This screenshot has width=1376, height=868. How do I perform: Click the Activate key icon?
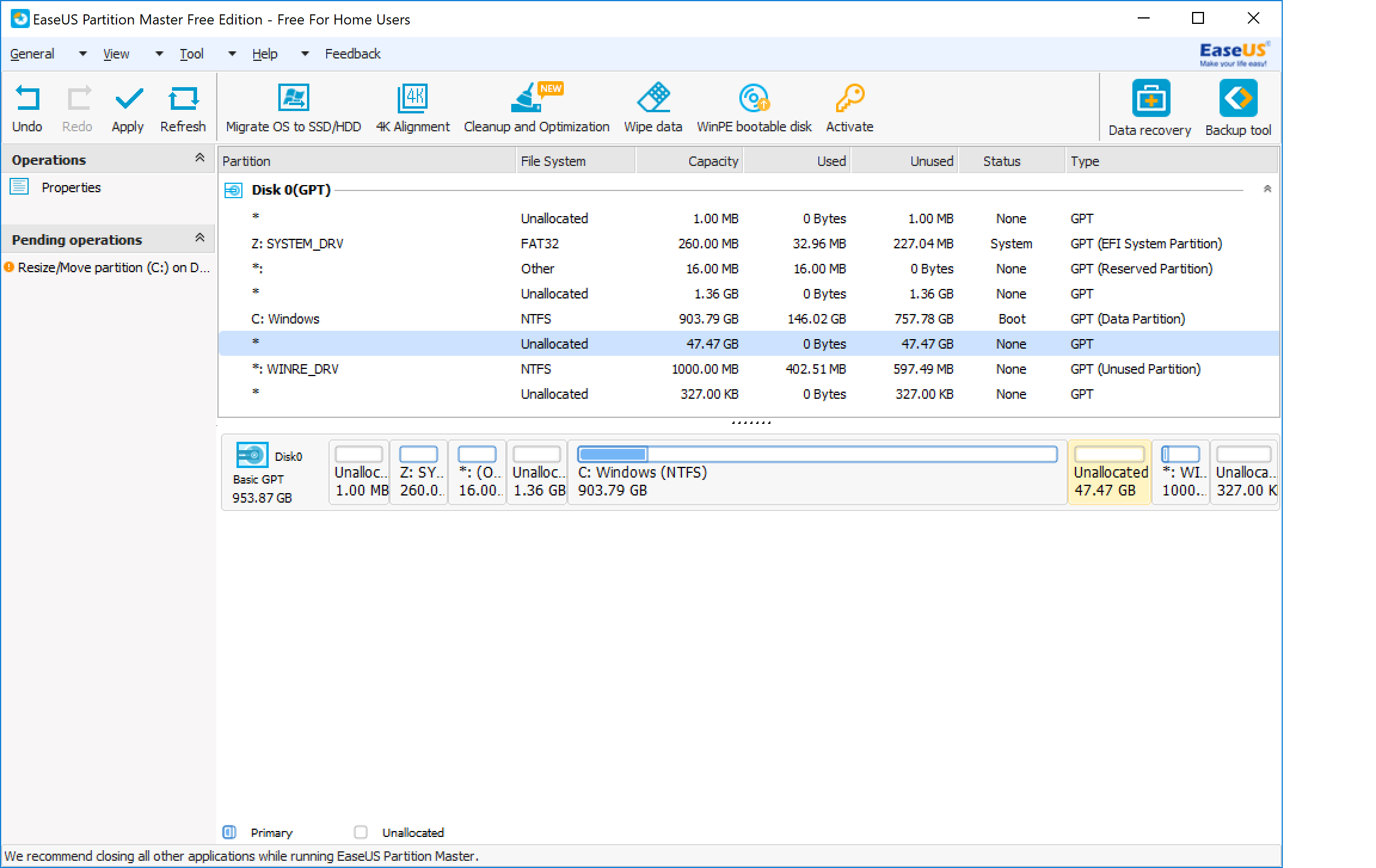pos(849,99)
